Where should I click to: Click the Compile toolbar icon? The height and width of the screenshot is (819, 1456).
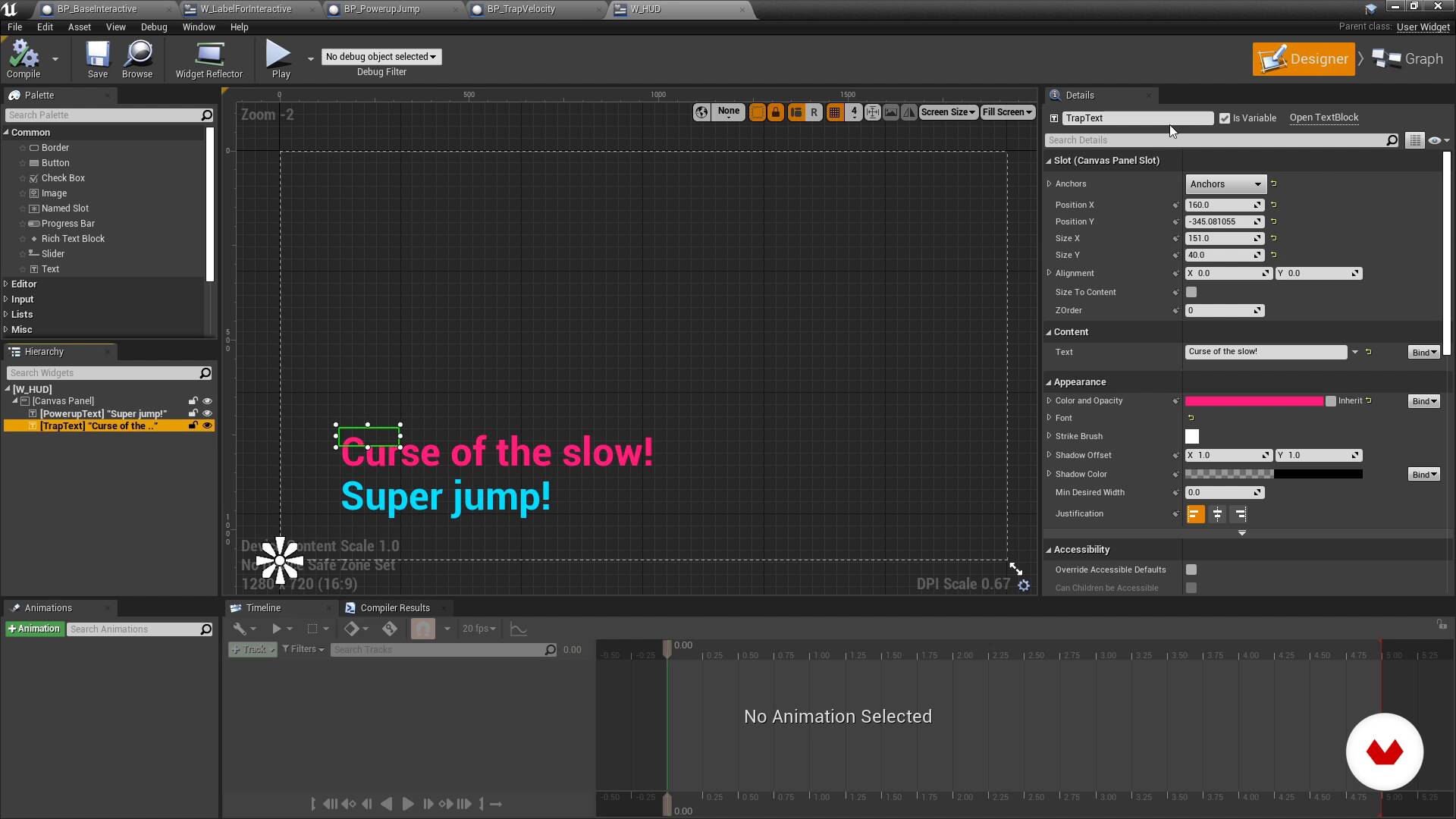tap(23, 58)
